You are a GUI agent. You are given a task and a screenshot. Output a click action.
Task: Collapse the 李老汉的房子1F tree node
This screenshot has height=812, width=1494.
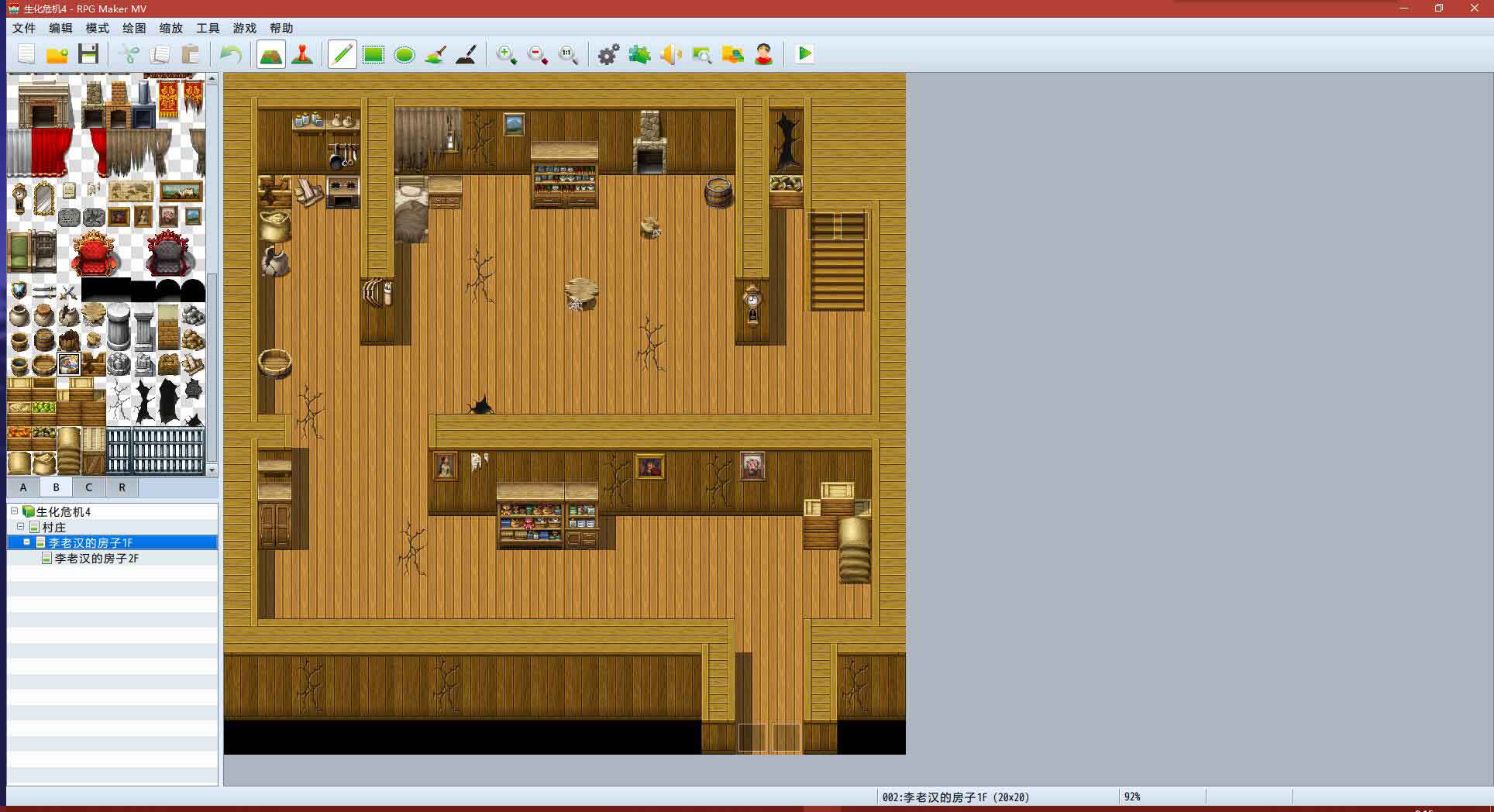click(26, 542)
